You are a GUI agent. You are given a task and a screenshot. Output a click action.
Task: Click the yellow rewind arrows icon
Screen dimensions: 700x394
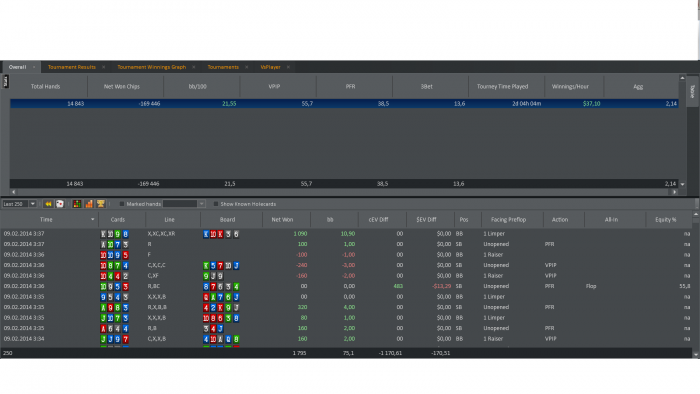pyautogui.click(x=48, y=204)
